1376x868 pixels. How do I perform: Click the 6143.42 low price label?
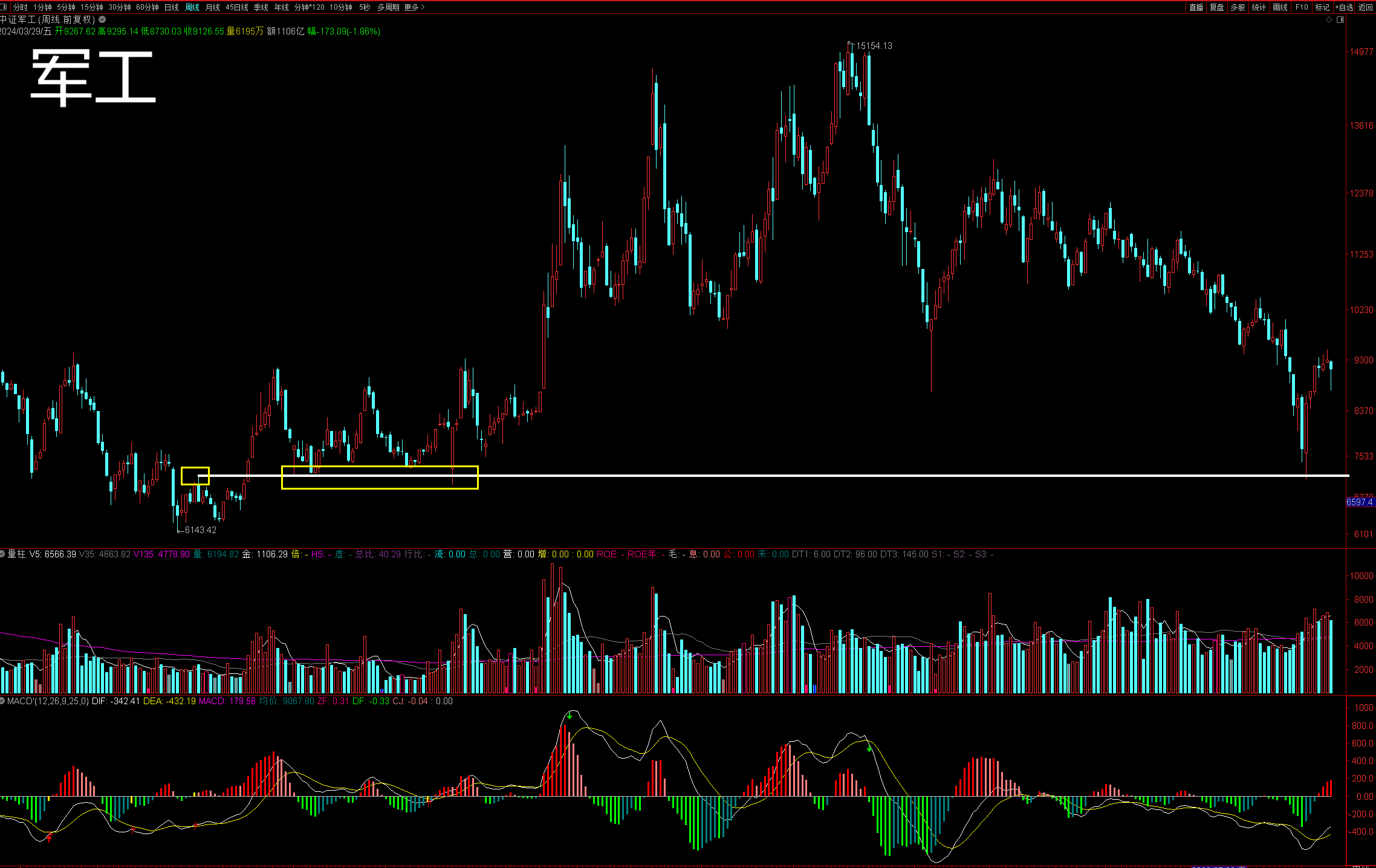(x=200, y=530)
